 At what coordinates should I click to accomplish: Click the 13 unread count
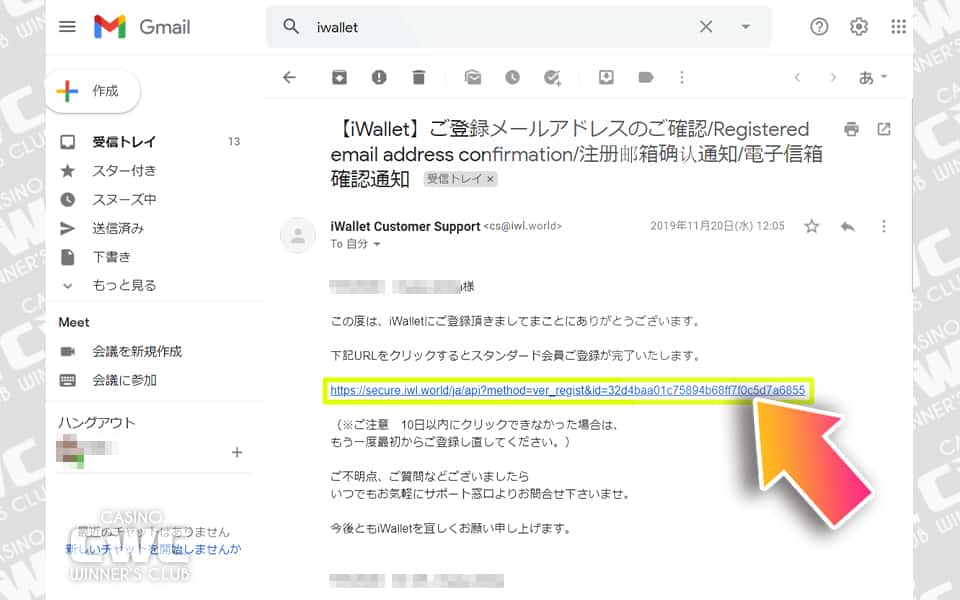(x=234, y=141)
